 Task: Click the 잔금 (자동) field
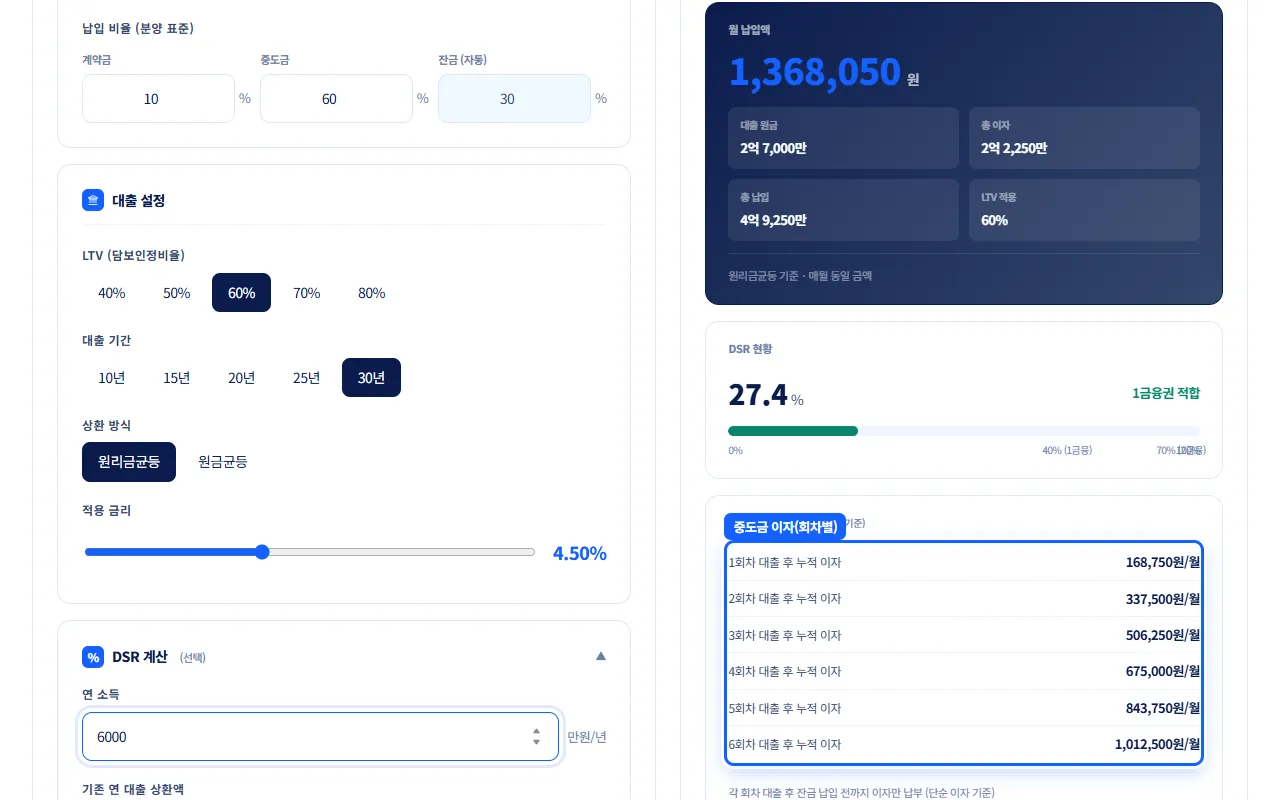tap(514, 99)
